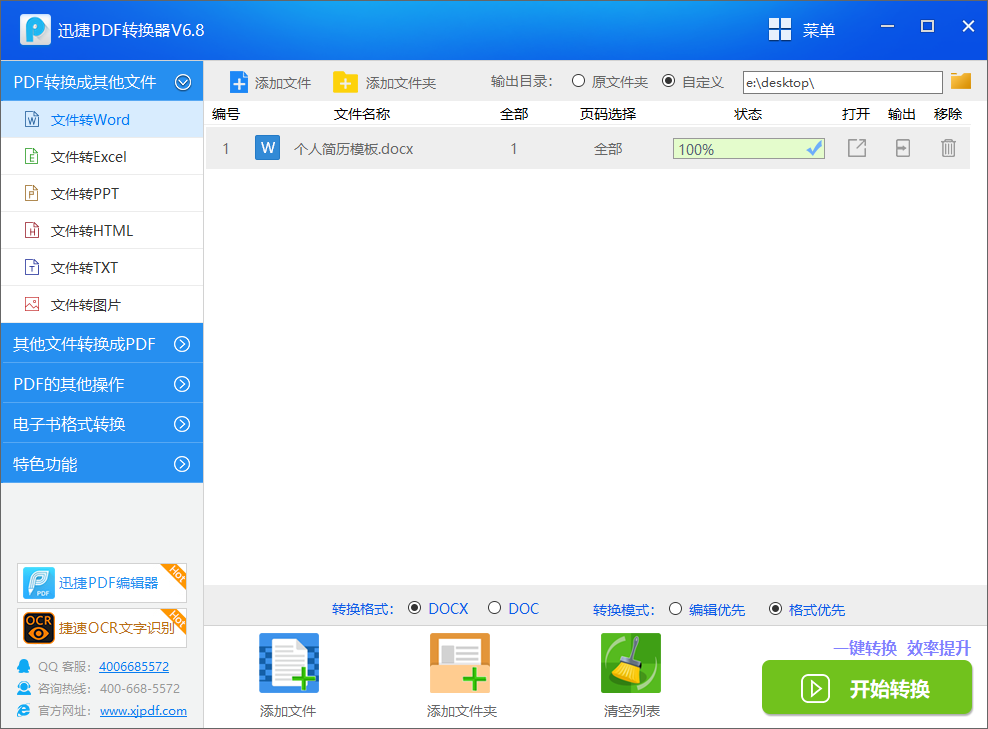Click the 开始转换 button
Screen dimensions: 988x729
tap(866, 688)
